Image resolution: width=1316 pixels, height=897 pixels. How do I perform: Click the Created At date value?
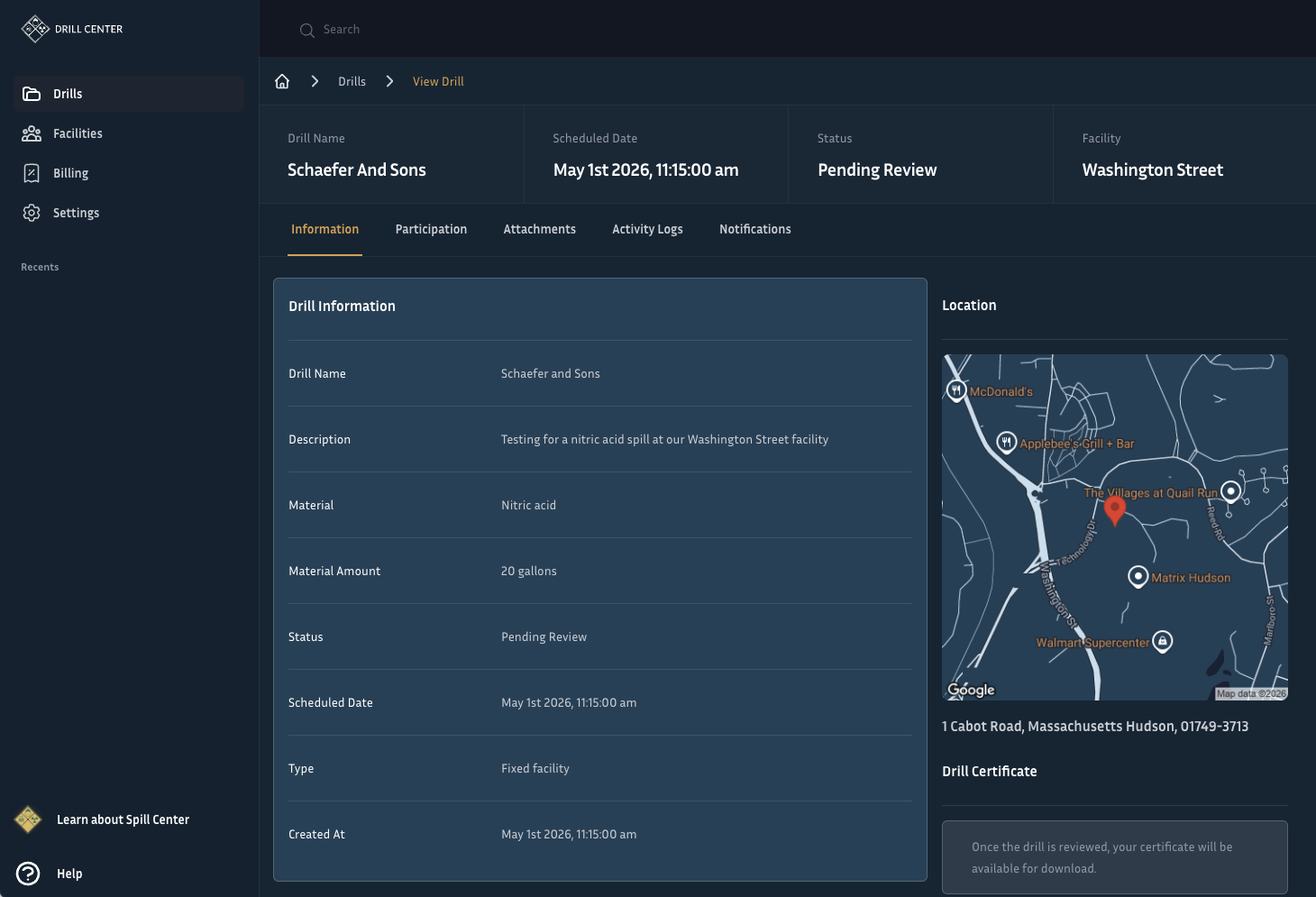[x=569, y=834]
